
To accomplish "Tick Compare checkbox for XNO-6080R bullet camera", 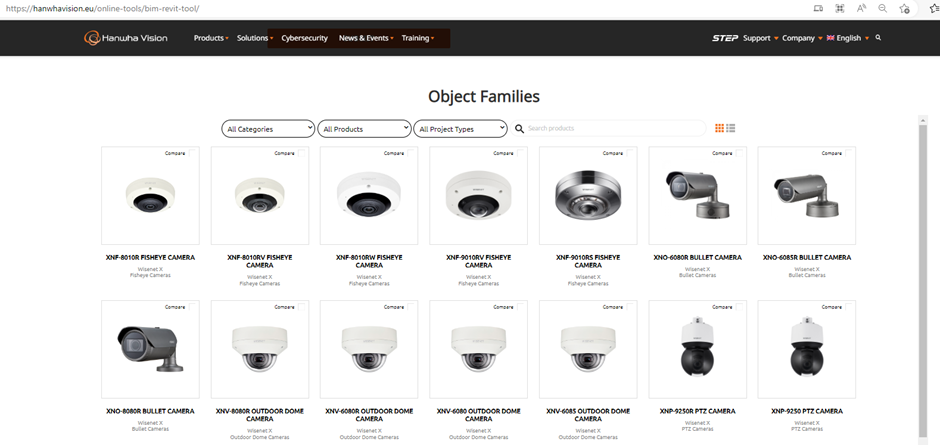I will point(740,153).
